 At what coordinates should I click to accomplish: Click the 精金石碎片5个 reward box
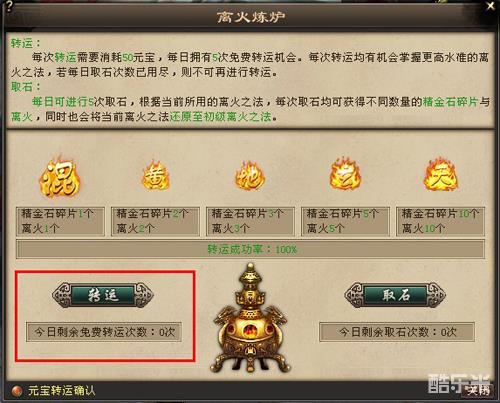345,221
